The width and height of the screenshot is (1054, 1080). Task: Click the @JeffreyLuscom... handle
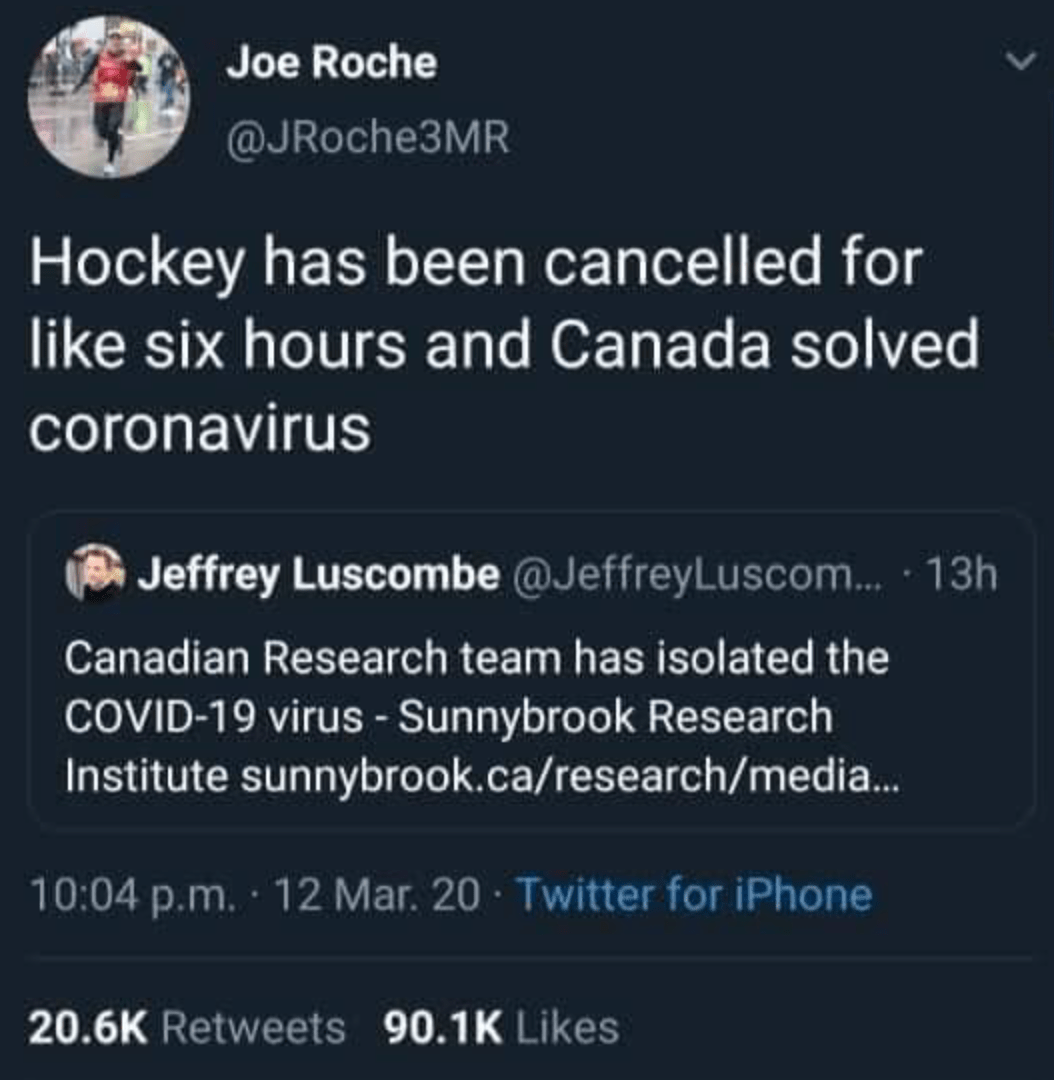point(699,575)
